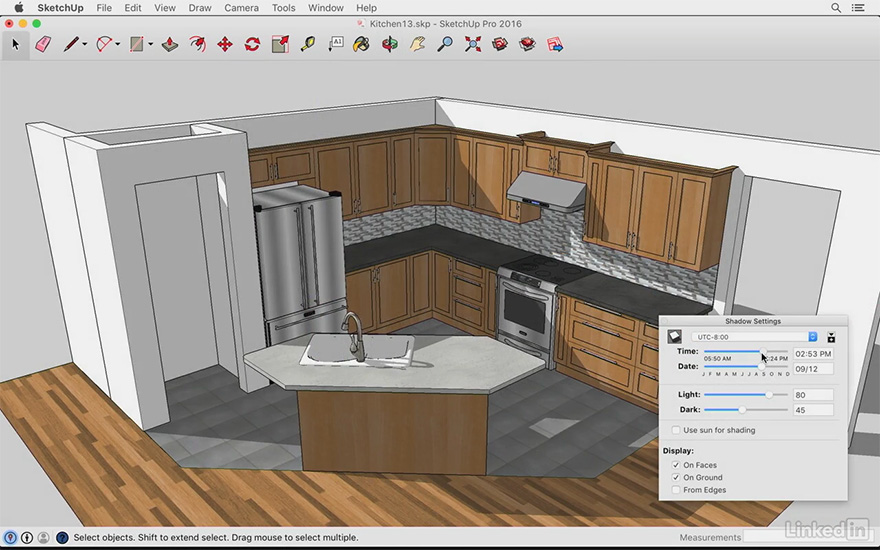This screenshot has height=550, width=880.
Task: Choose the Offset tool
Action: click(x=198, y=44)
